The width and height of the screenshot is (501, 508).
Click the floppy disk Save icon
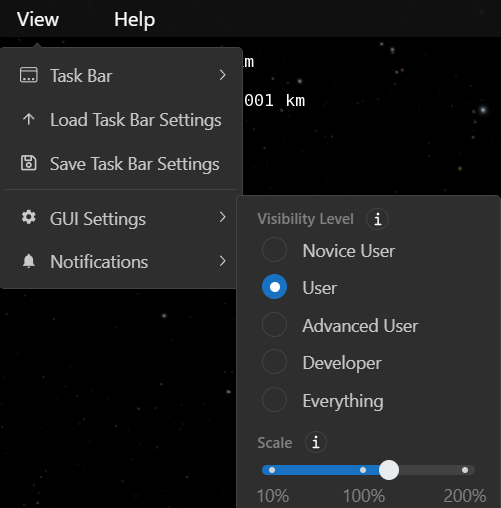29,163
